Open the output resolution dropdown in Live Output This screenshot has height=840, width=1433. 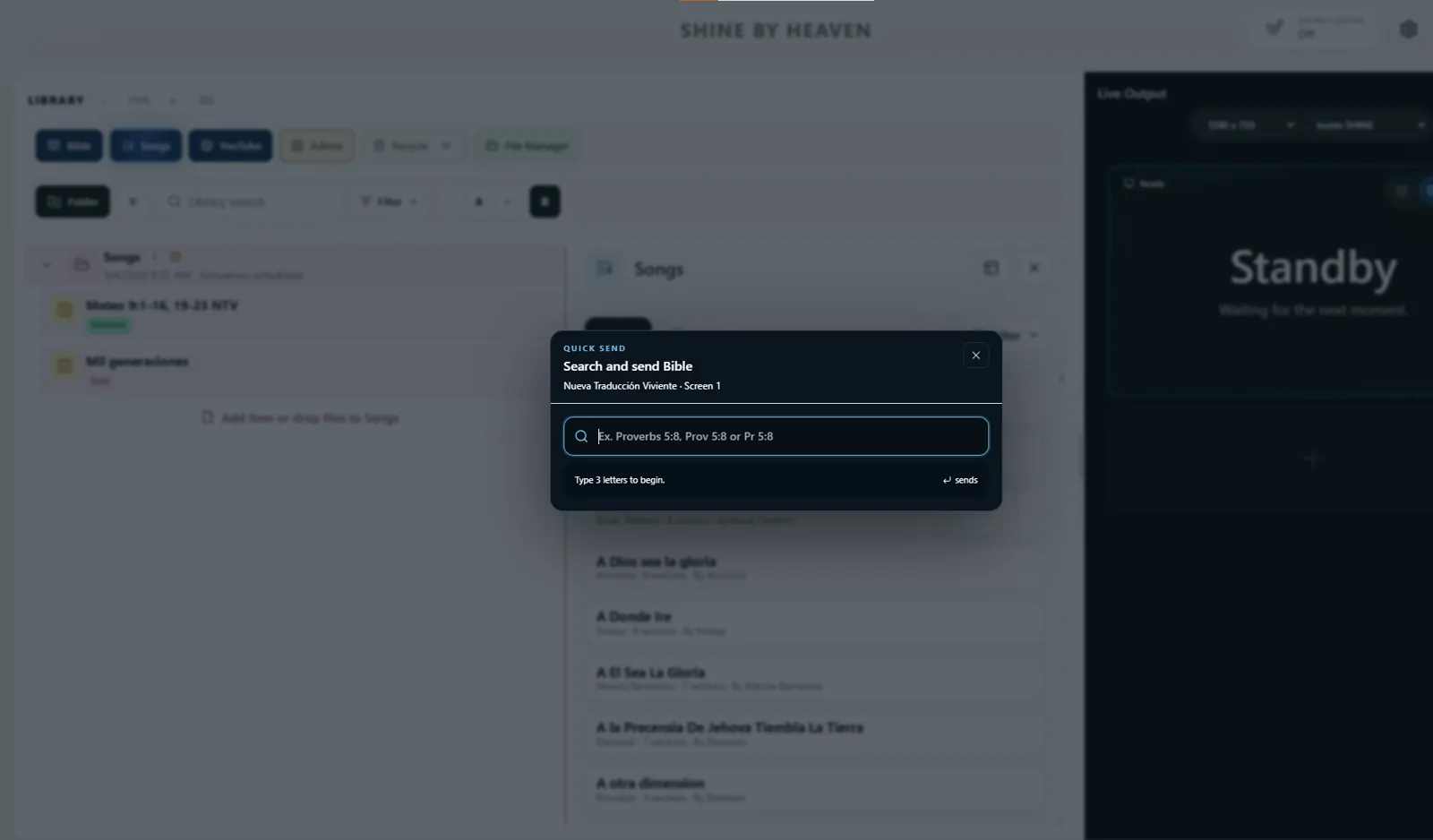(x=1249, y=125)
